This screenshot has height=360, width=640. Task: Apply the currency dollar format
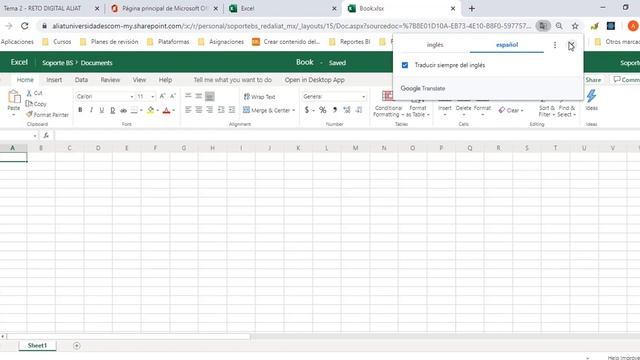pos(307,110)
